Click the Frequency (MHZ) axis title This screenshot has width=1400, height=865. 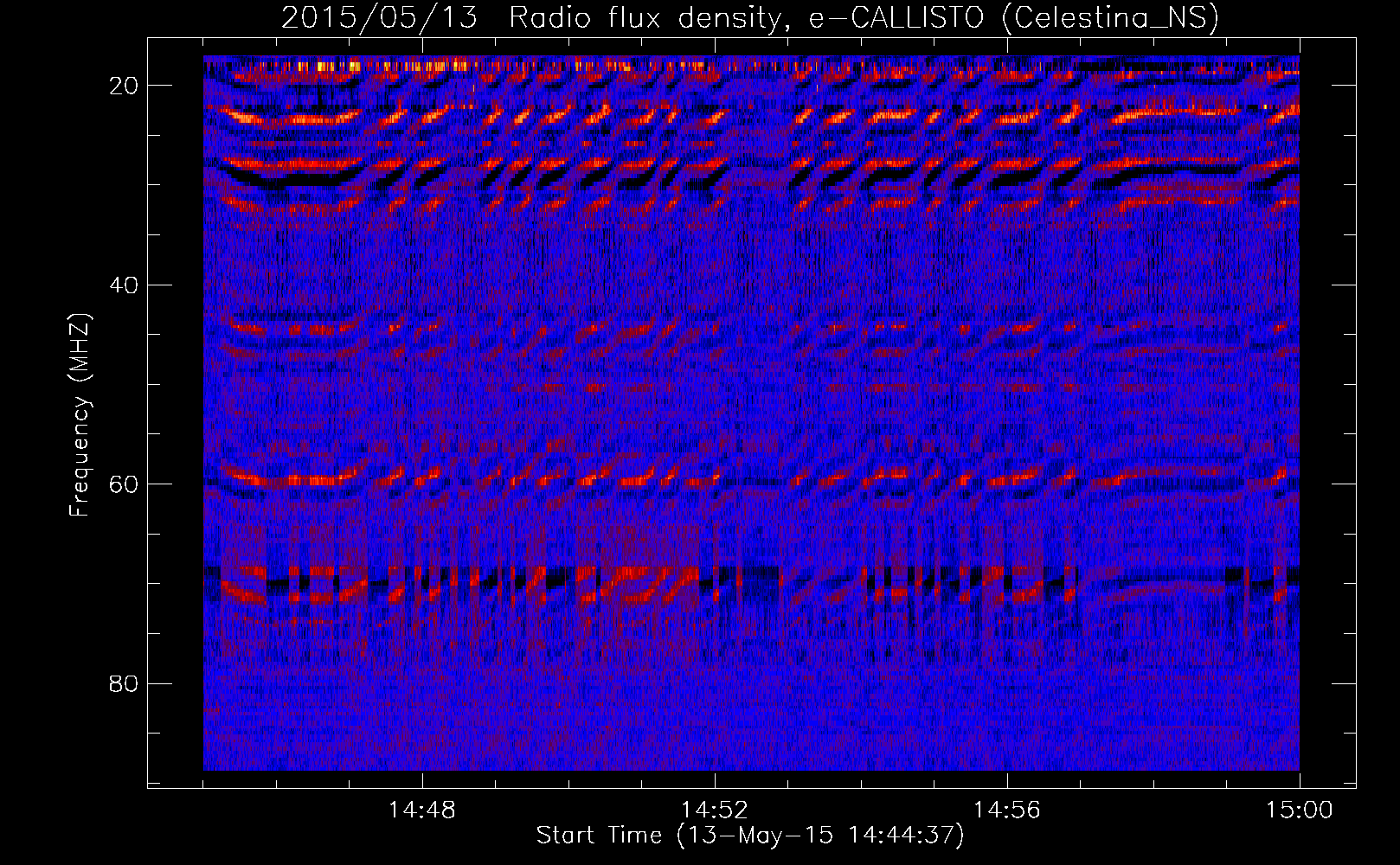coord(80,415)
